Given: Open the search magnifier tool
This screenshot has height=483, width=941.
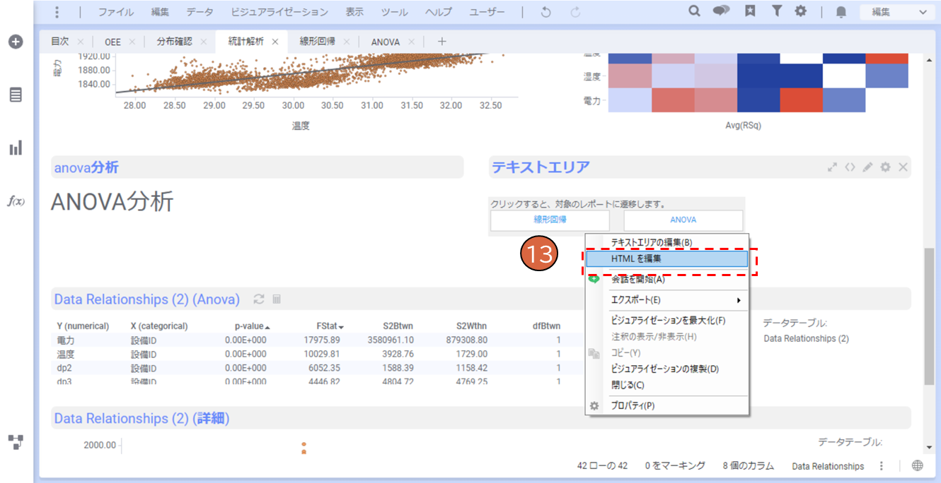Looking at the screenshot, I should point(694,11).
